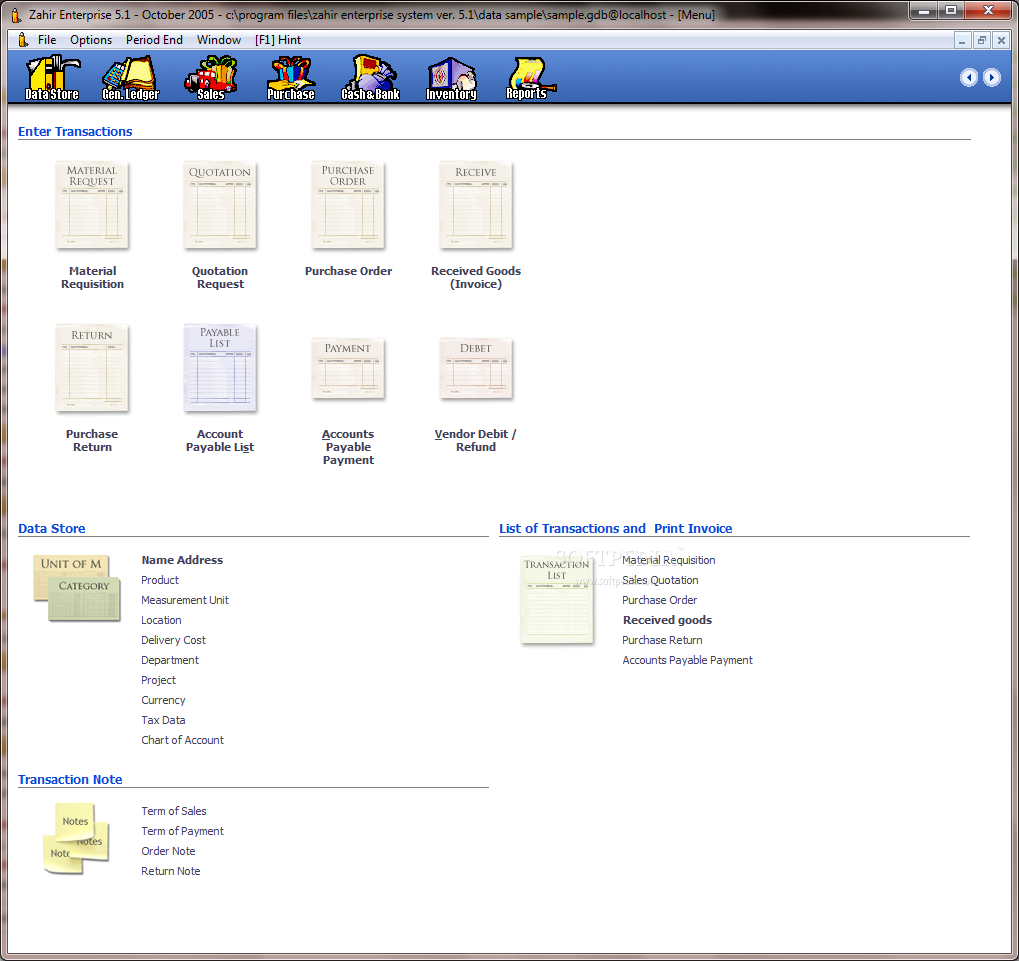Open the Accounts Payable Payment icon
Viewport: 1019px width, 961px height.
click(x=348, y=368)
